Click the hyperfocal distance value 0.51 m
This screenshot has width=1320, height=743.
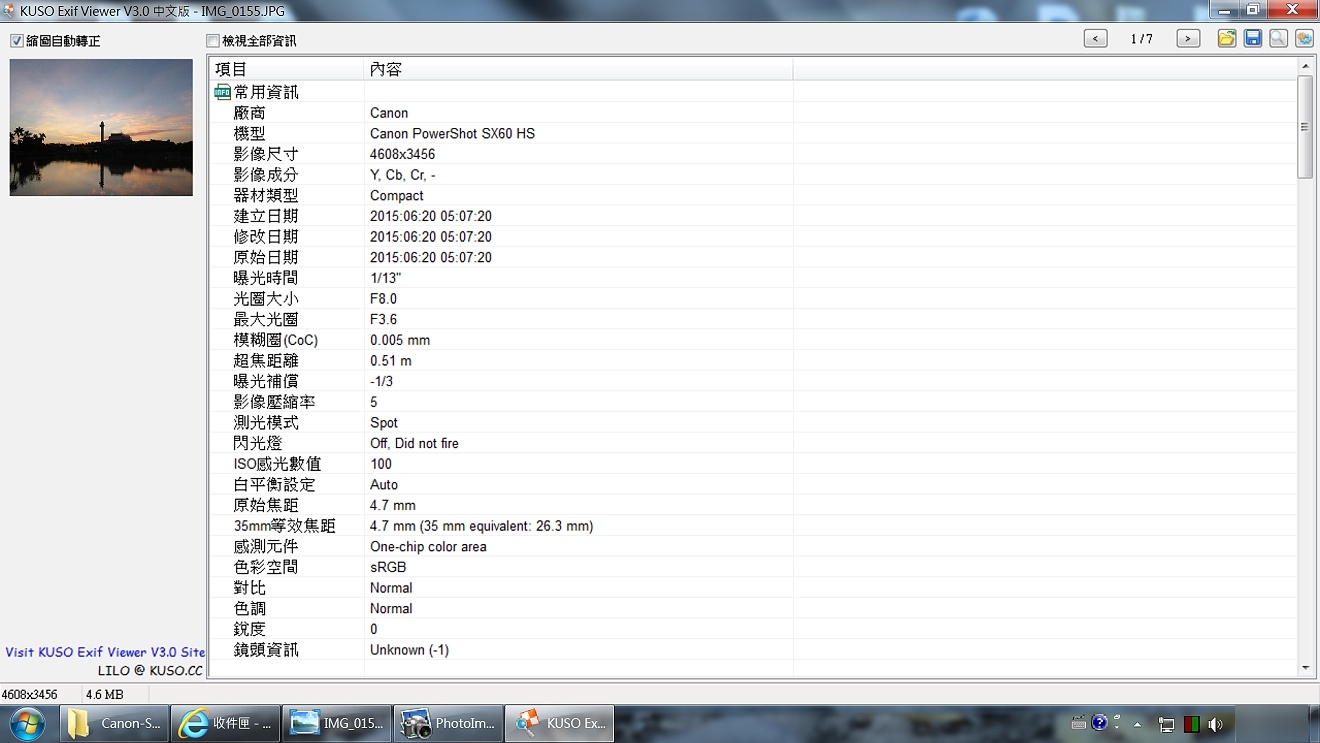(x=390, y=361)
